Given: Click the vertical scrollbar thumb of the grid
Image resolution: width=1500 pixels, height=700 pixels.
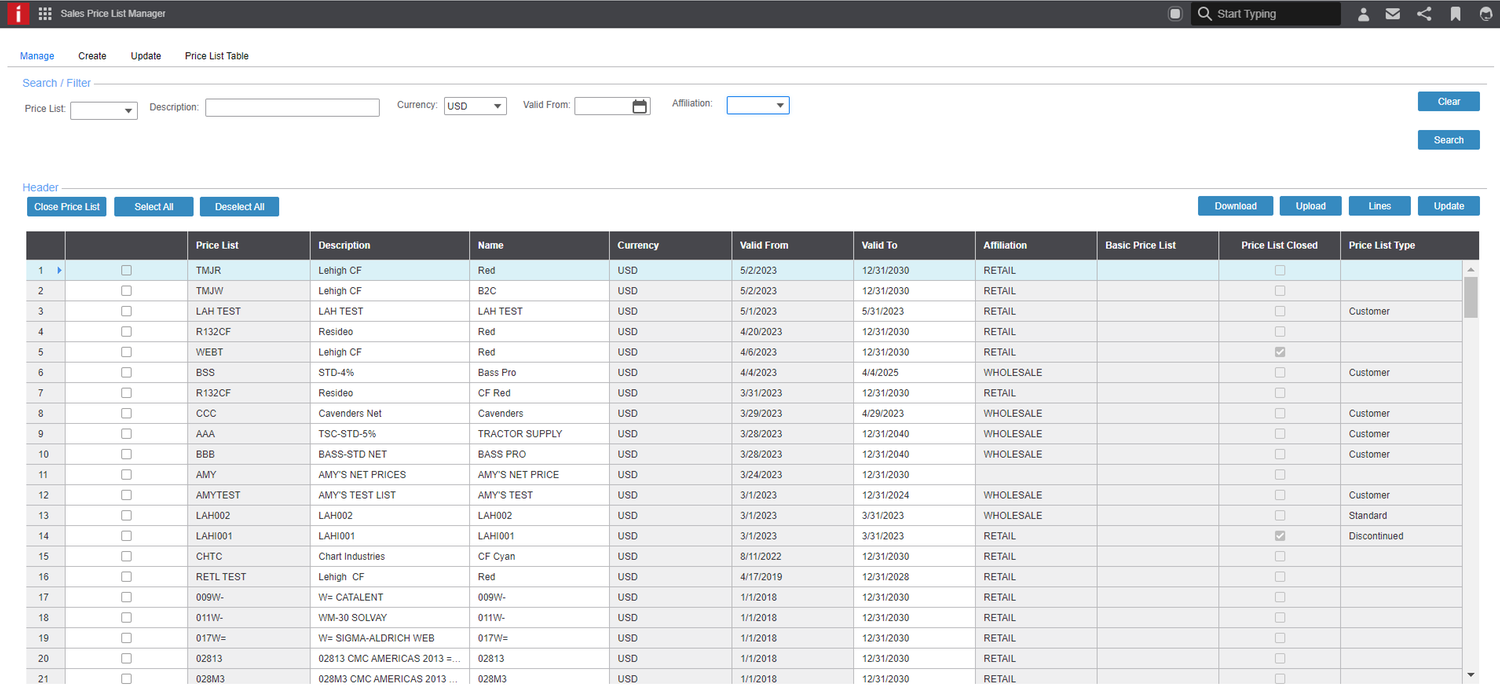Looking at the screenshot, I should [x=1470, y=297].
